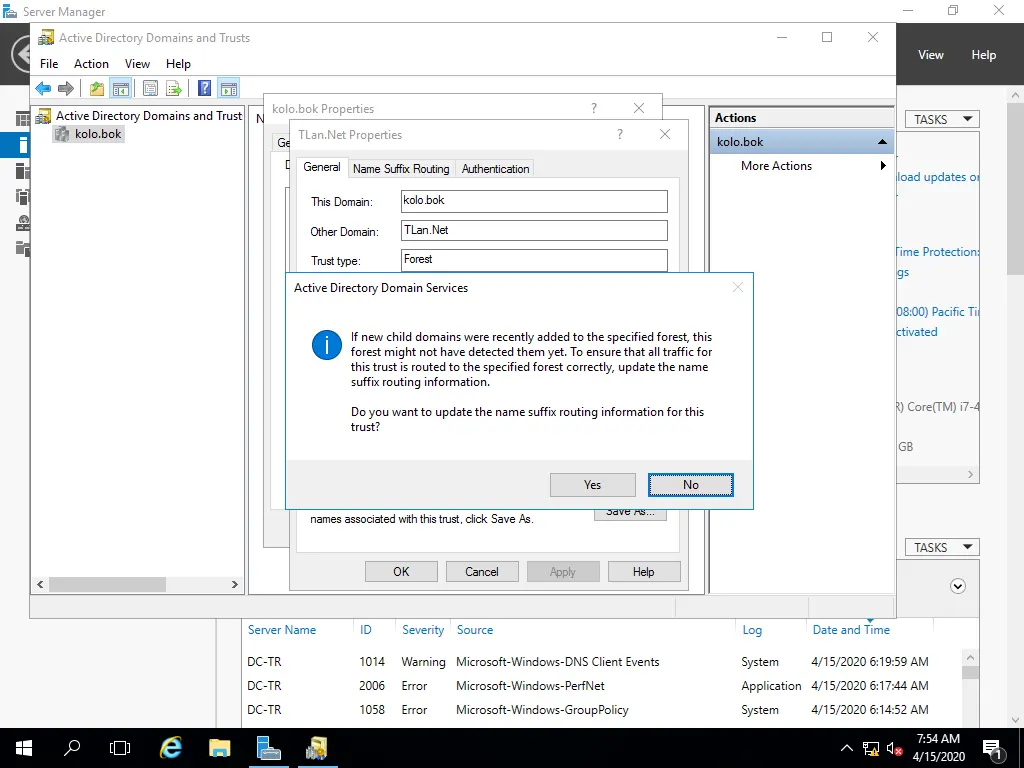Open Windows Start menu

(24, 748)
